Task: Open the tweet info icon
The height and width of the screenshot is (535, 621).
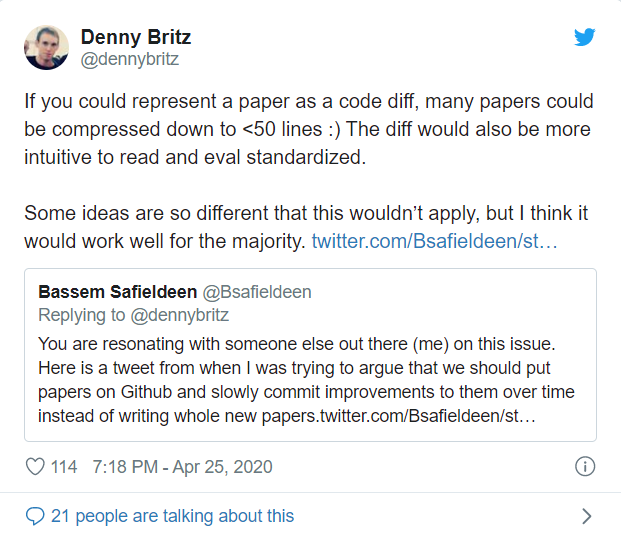Action: 586,467
